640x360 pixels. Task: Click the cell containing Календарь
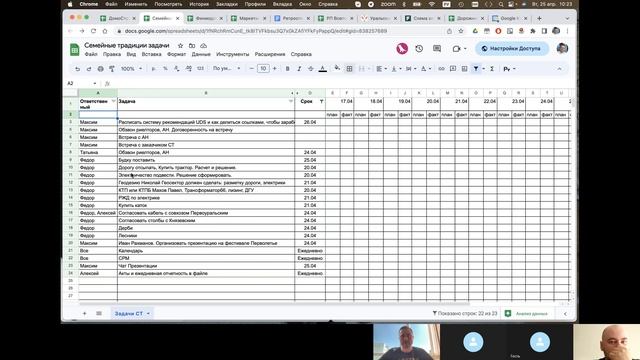pyautogui.click(x=206, y=251)
